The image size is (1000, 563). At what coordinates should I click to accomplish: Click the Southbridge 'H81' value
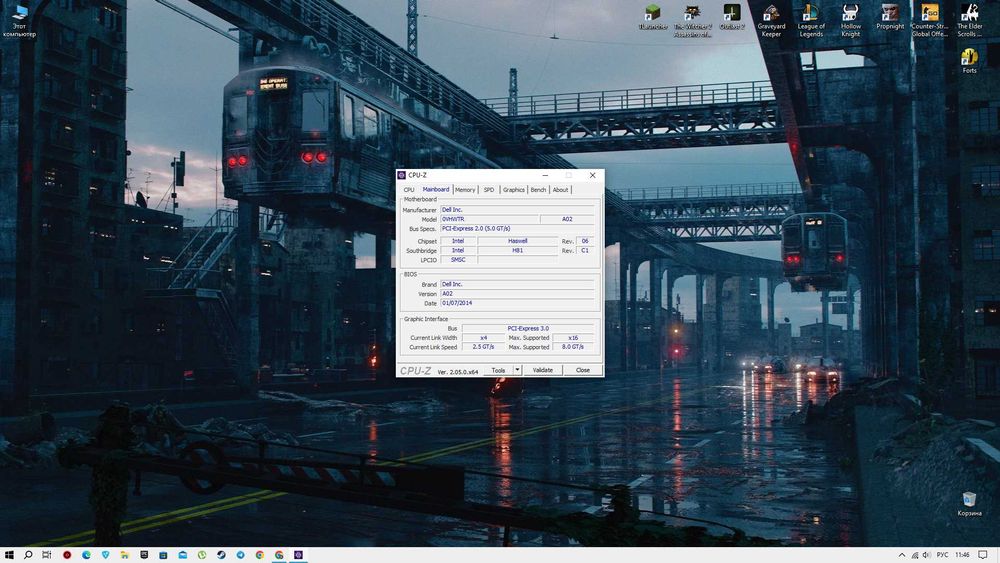click(517, 251)
